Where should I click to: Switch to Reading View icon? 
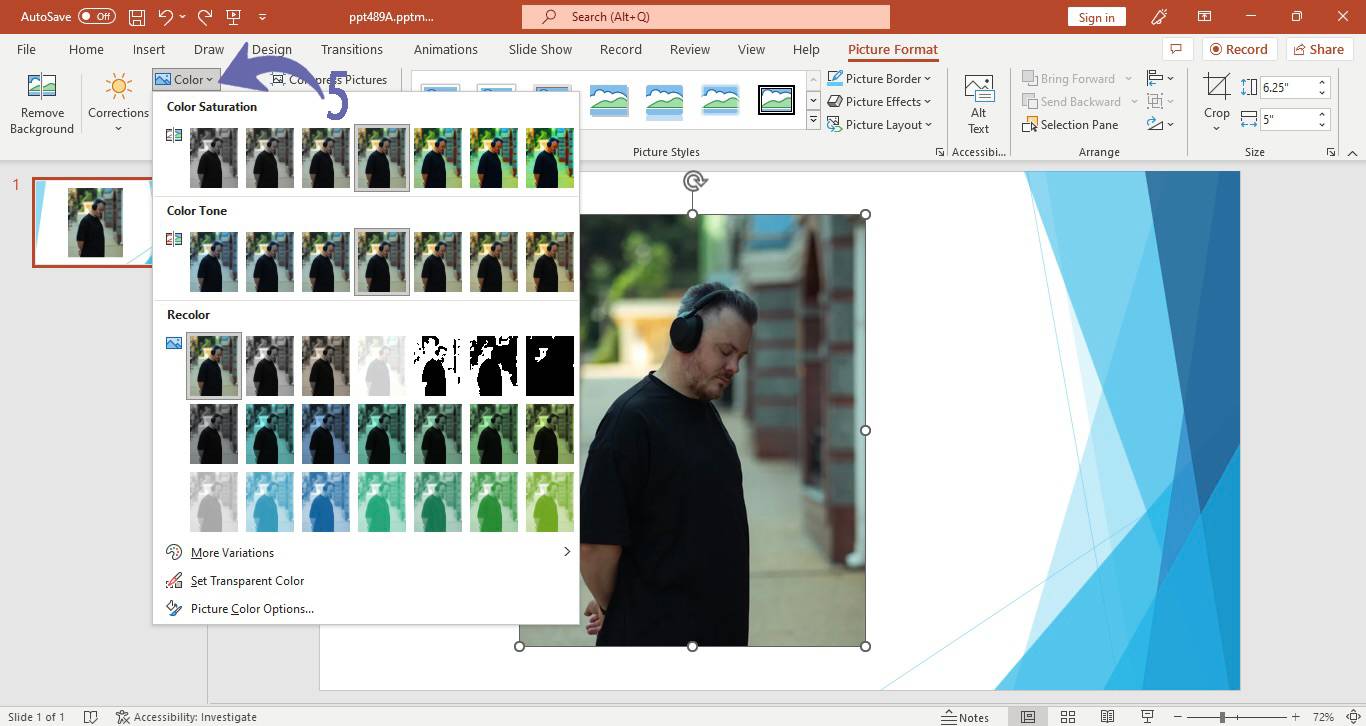(x=1107, y=717)
